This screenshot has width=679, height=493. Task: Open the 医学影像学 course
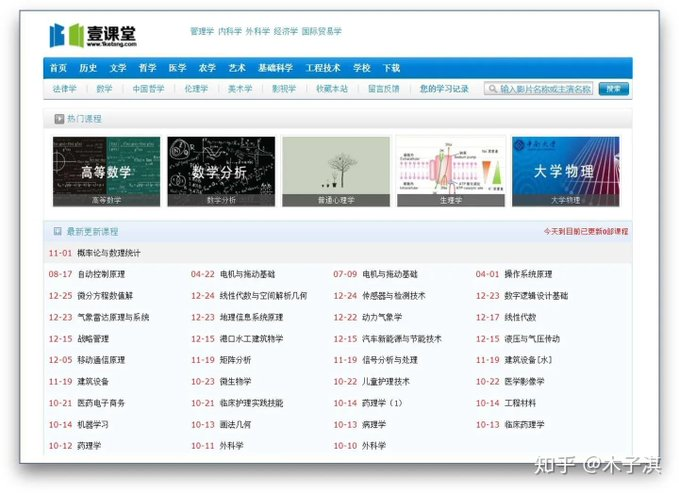pyautogui.click(x=524, y=382)
